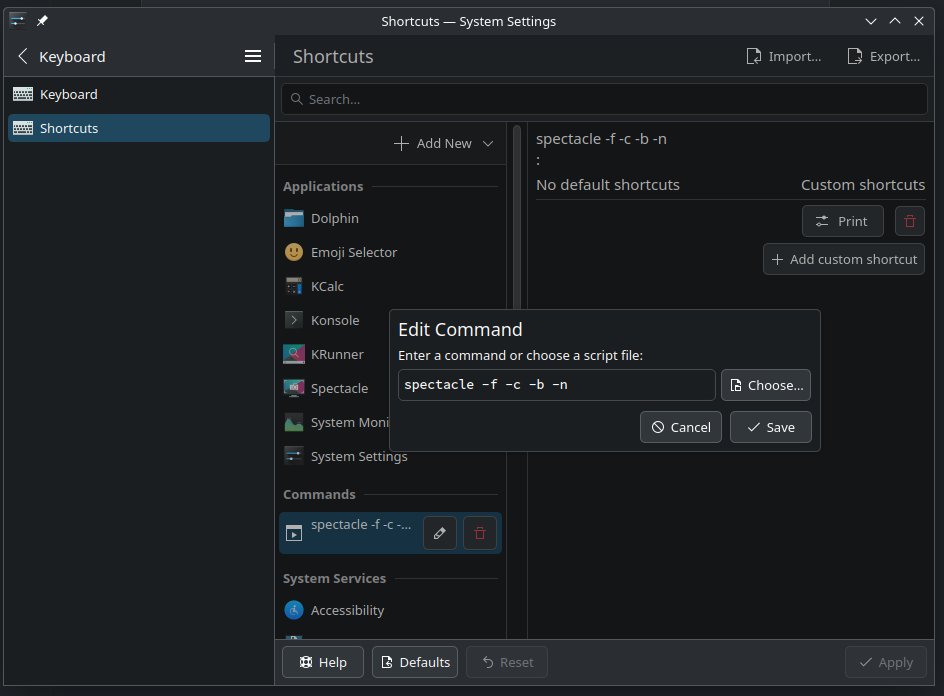944x696 pixels.
Task: Close the System Settings window
Action: 919,21
